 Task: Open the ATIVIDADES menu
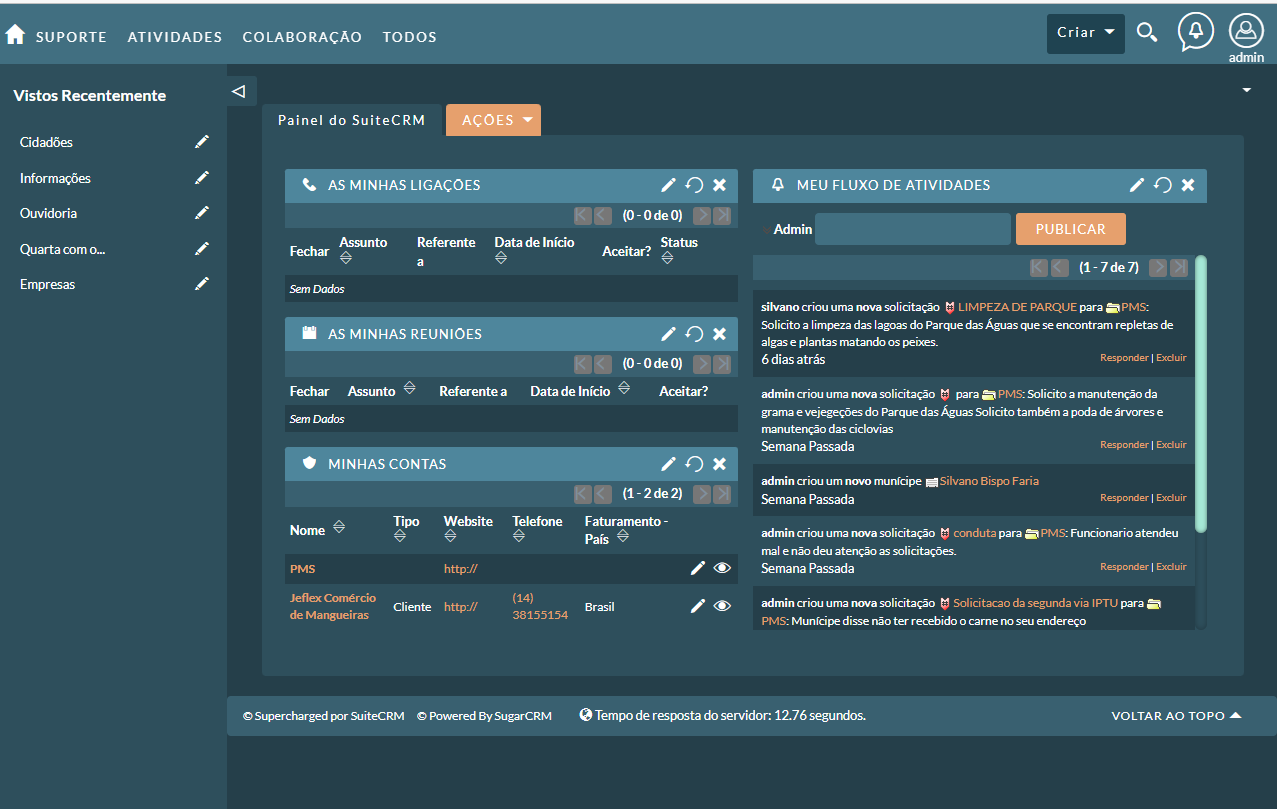pyautogui.click(x=175, y=37)
